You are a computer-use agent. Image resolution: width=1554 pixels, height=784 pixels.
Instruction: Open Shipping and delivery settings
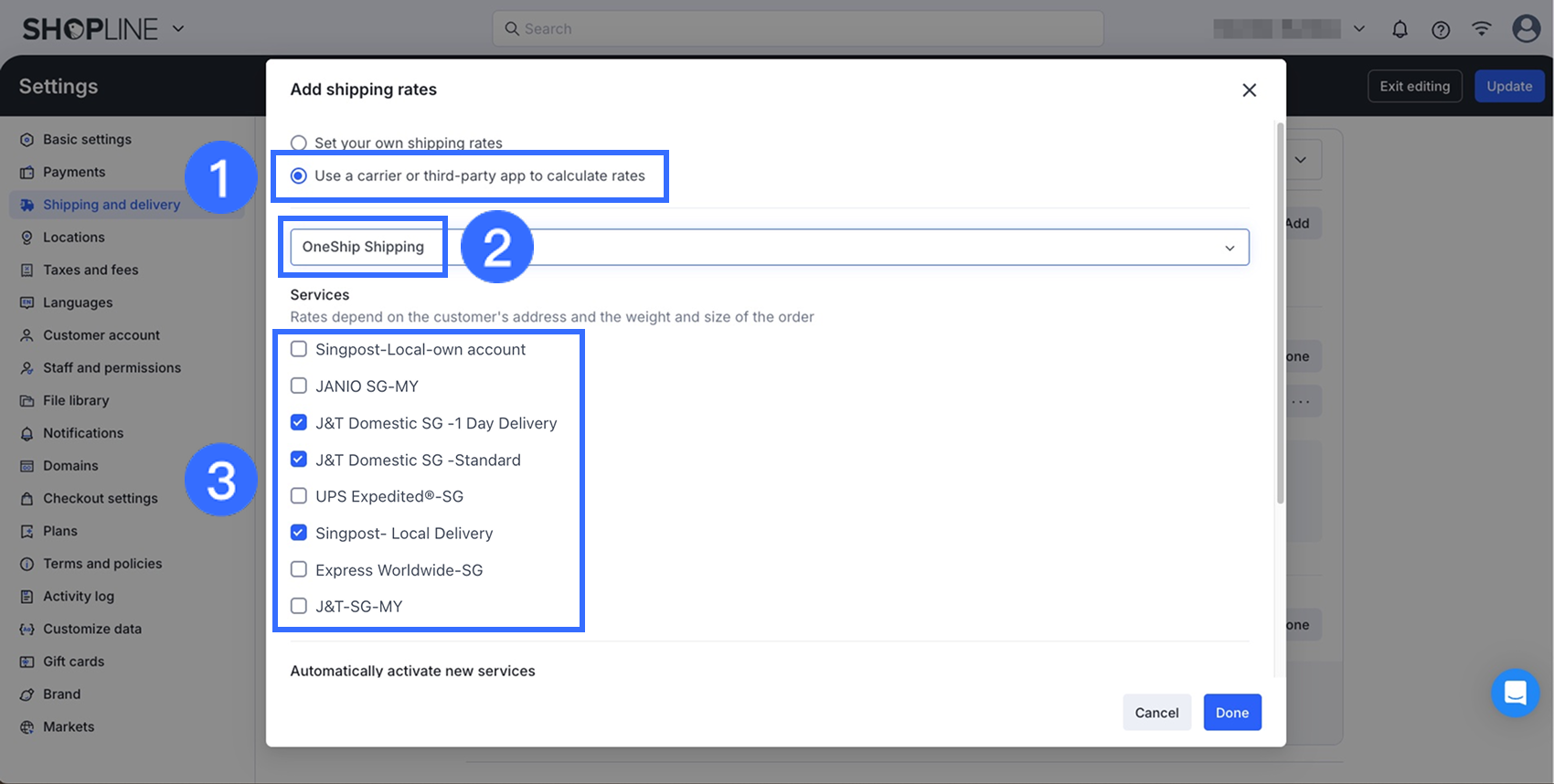coord(112,205)
